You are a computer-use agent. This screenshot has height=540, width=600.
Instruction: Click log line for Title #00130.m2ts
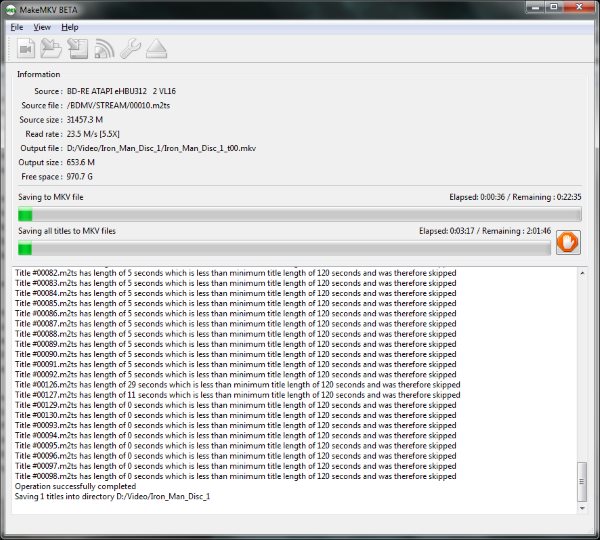tap(235, 415)
